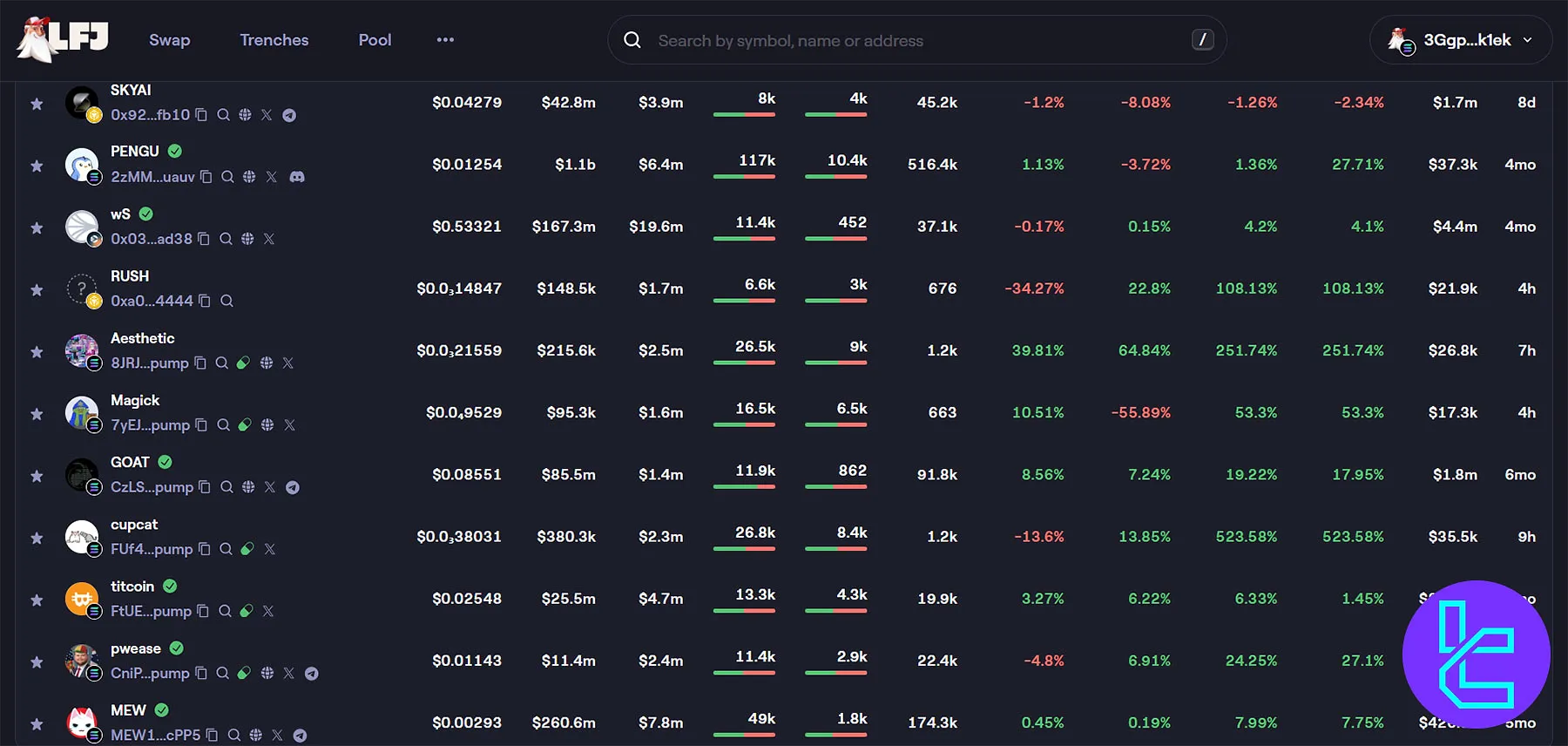Screen dimensions: 1568x746
Task: Go to the Swap page
Action: pyautogui.click(x=170, y=40)
